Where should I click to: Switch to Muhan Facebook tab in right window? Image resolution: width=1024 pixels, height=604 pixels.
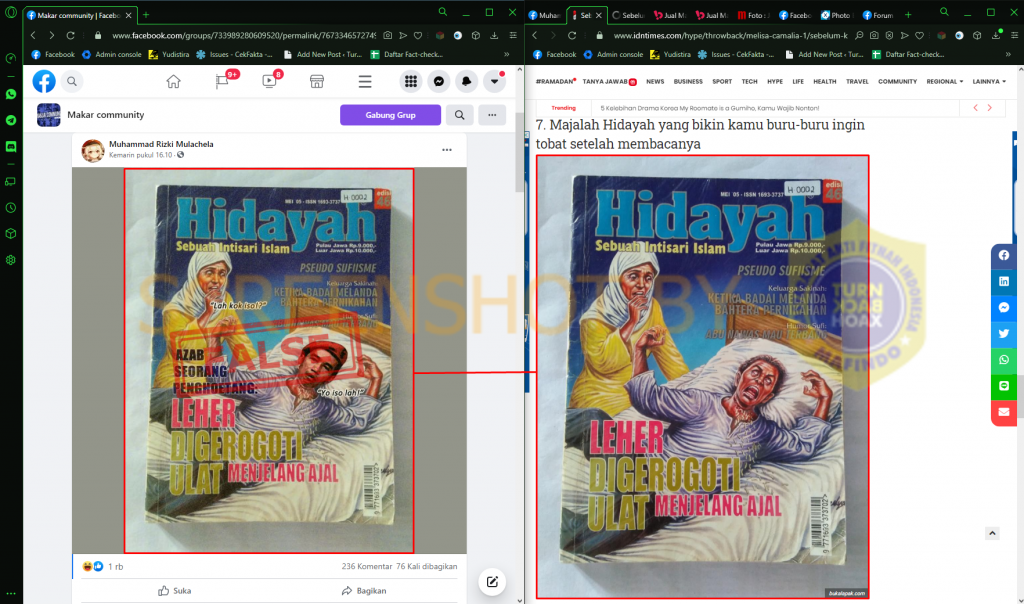(544, 15)
